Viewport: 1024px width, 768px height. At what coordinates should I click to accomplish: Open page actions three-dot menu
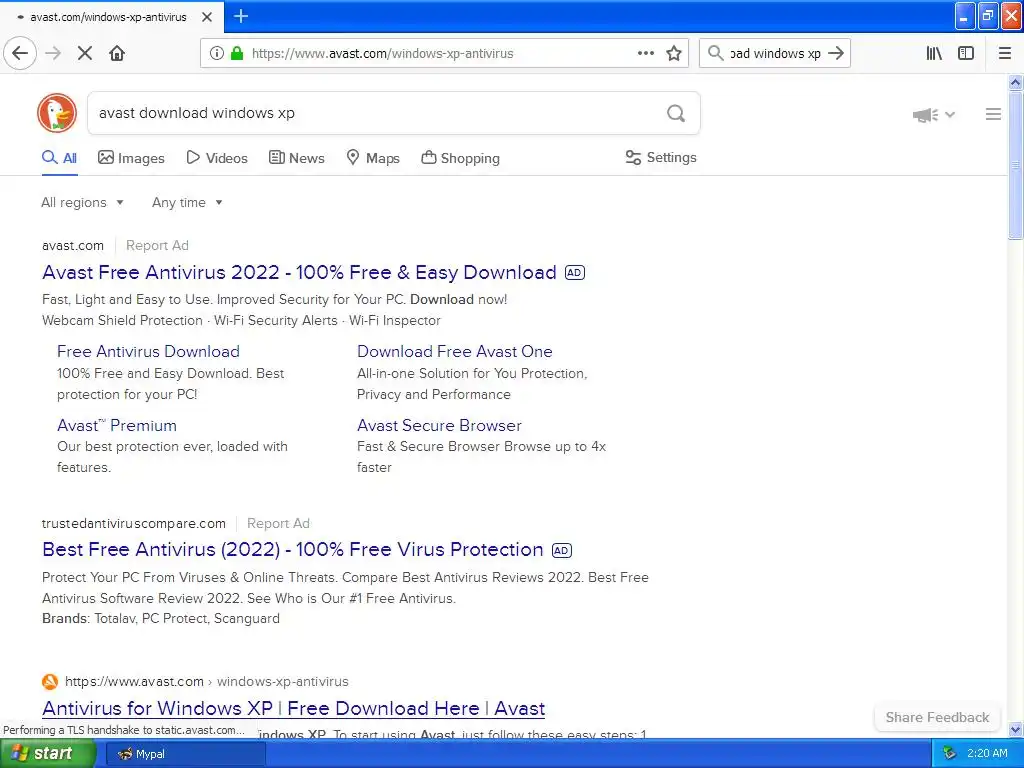646,53
